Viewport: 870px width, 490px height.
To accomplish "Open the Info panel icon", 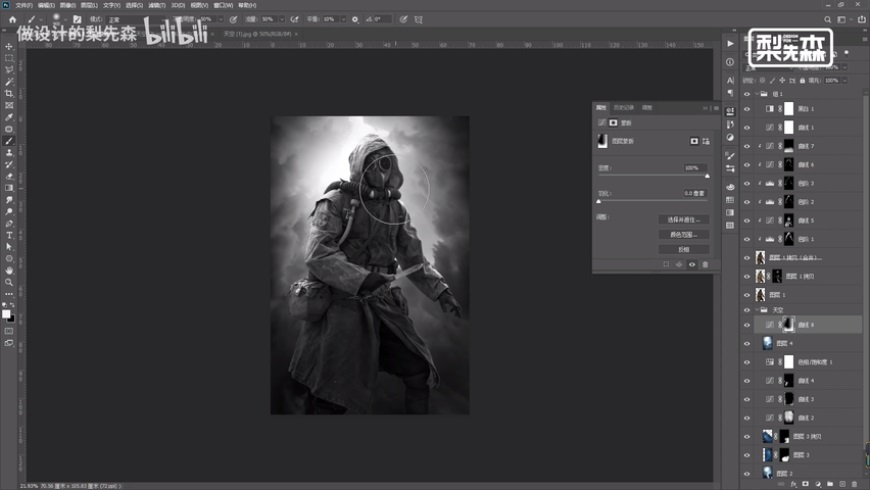I will click(730, 62).
